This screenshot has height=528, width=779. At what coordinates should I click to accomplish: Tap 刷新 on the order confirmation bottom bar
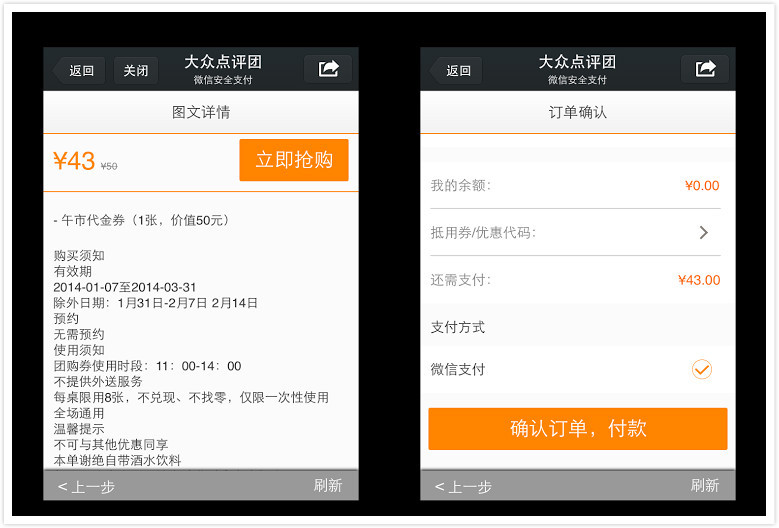pyautogui.click(x=705, y=485)
